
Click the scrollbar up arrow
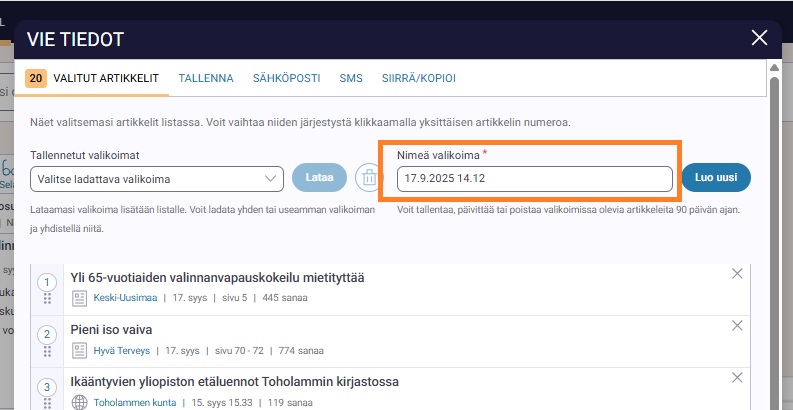pyautogui.click(x=774, y=68)
